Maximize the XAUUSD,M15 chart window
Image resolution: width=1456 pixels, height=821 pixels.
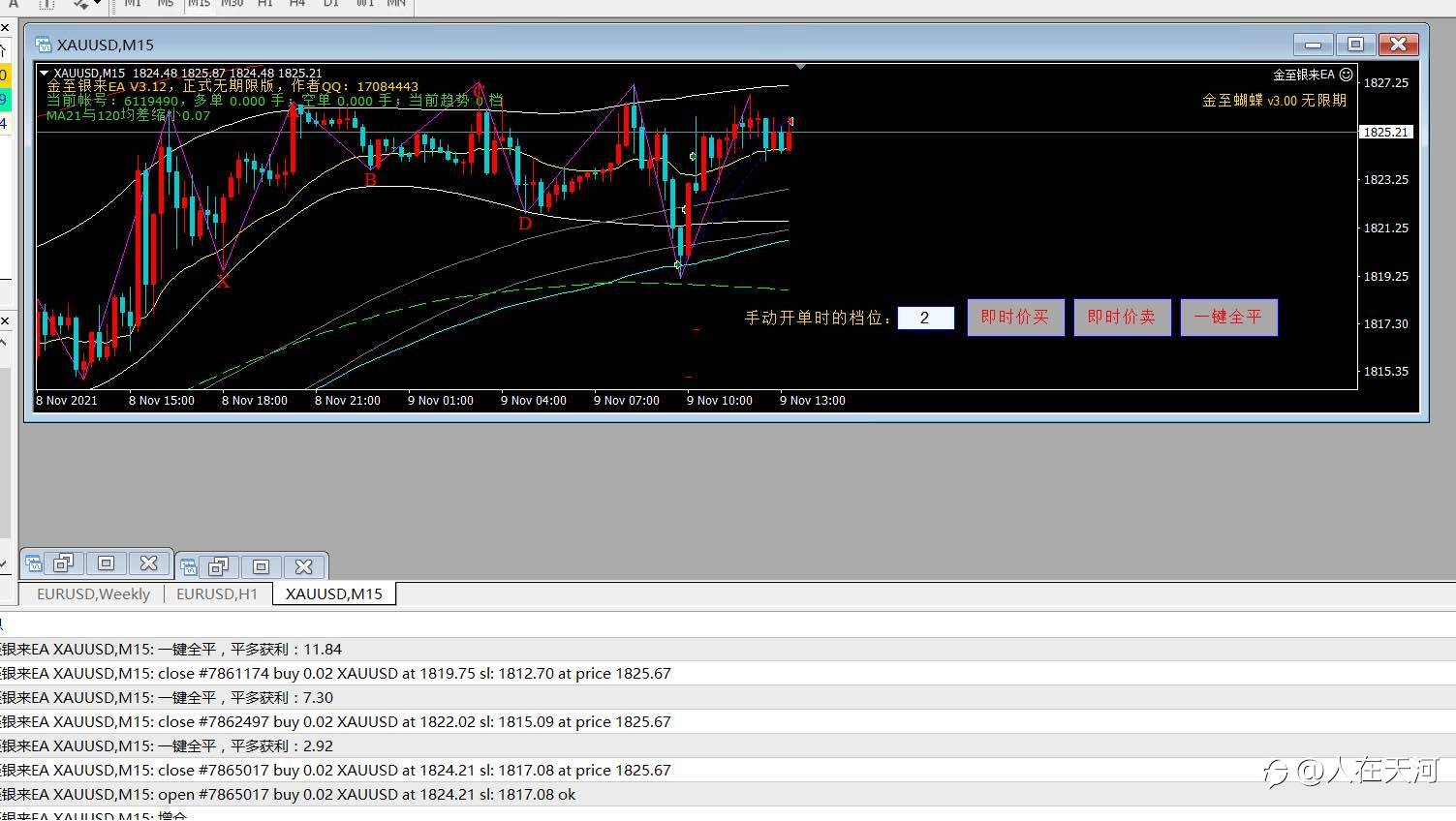click(1355, 45)
